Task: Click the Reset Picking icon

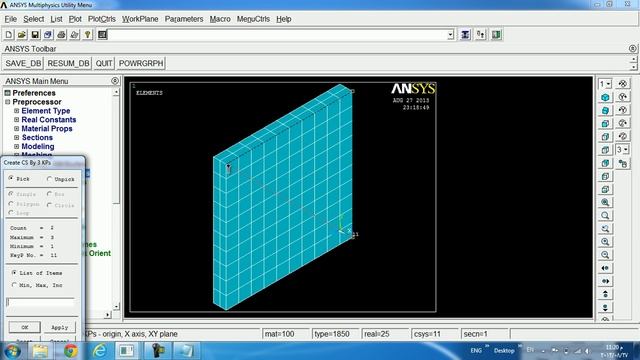Action: 480,35
